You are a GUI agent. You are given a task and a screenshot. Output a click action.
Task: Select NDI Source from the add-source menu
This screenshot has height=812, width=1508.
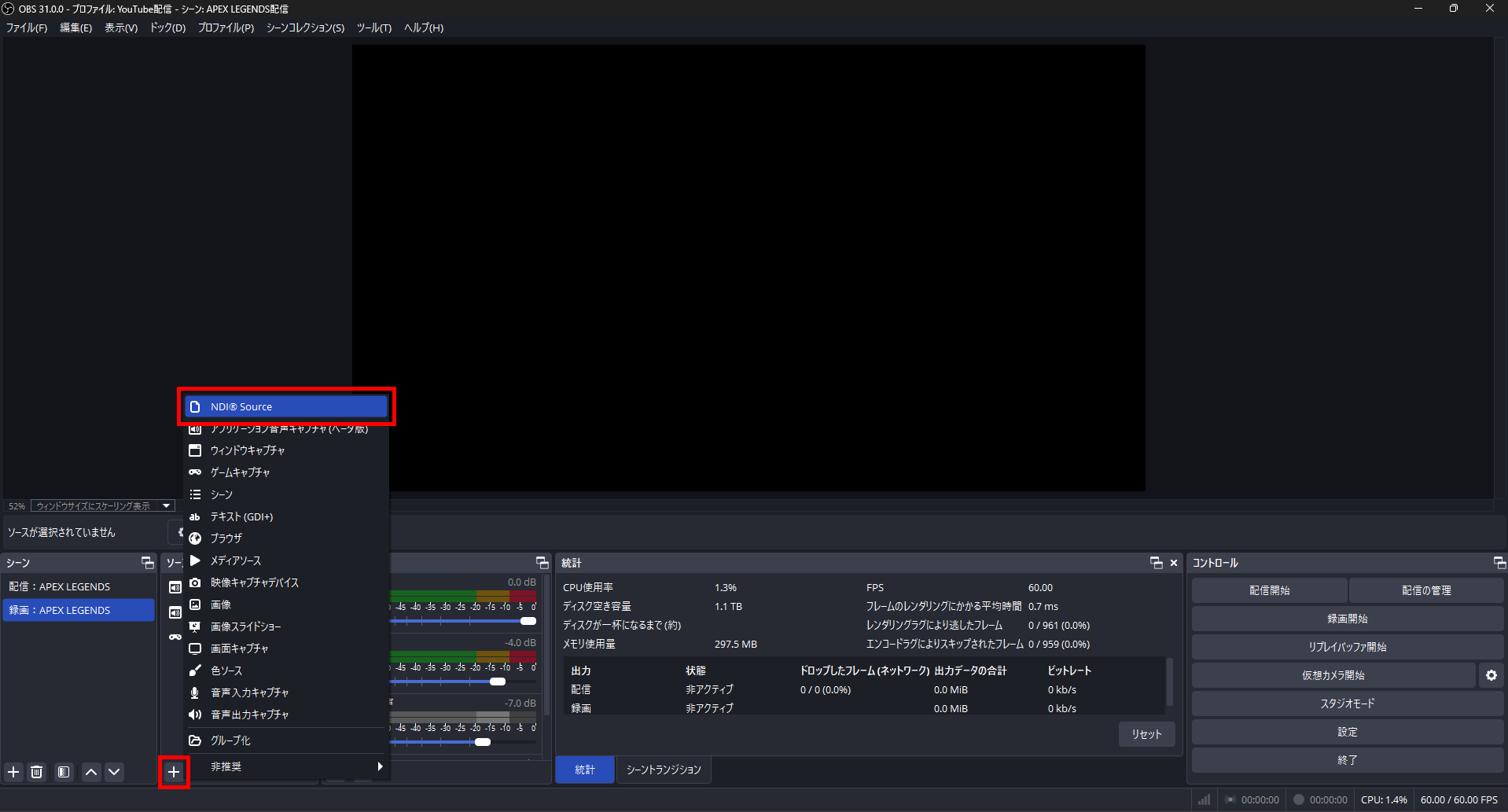[x=286, y=406]
